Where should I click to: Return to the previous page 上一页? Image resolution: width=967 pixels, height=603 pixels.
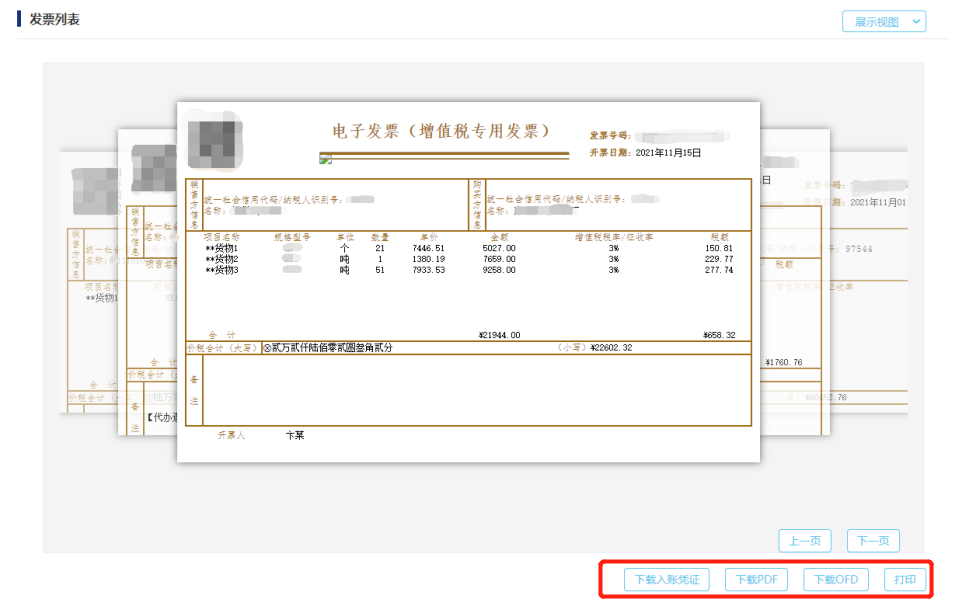tap(805, 540)
